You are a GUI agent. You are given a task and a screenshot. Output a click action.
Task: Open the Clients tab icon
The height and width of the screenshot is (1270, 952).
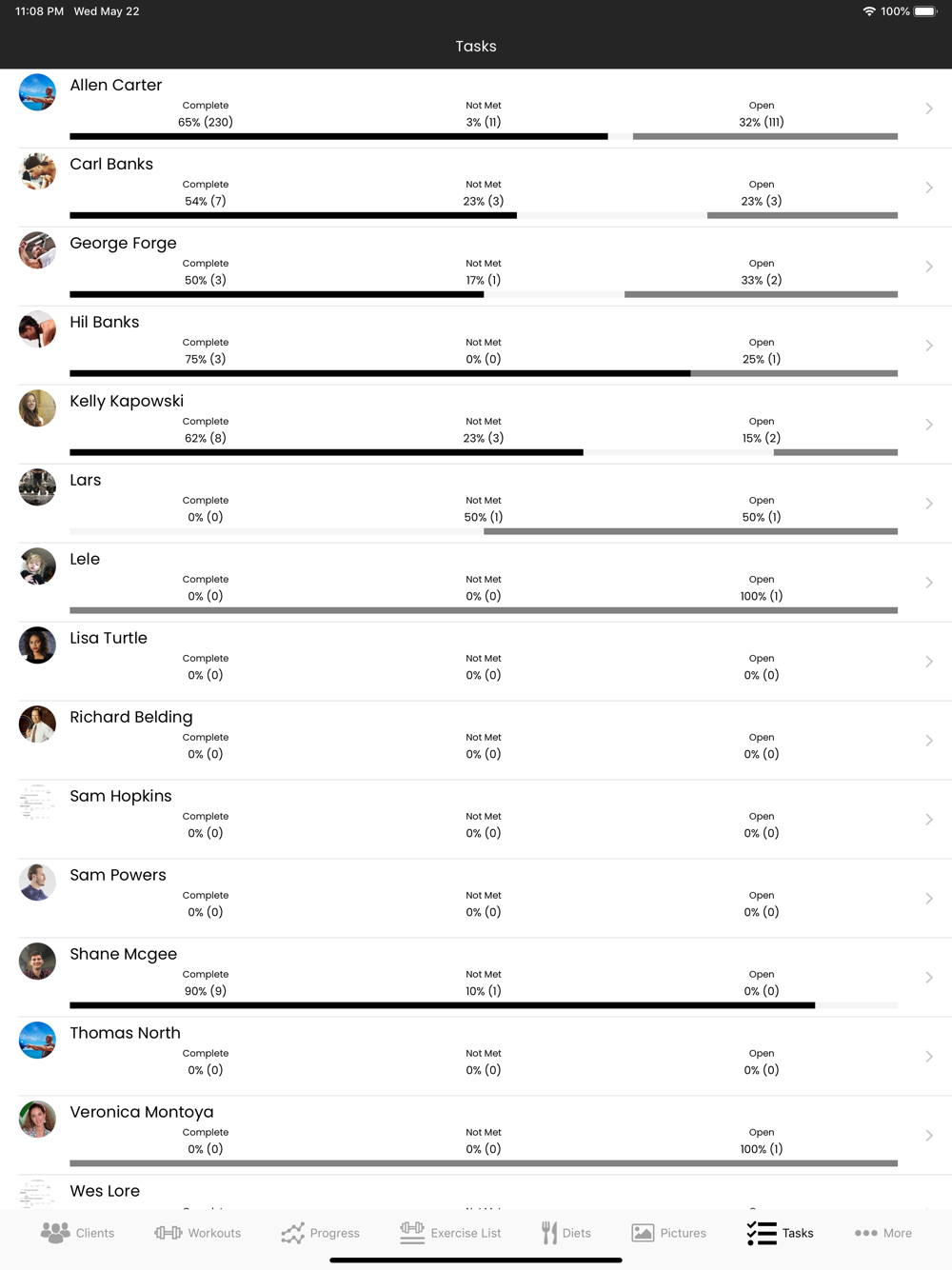point(55,1233)
